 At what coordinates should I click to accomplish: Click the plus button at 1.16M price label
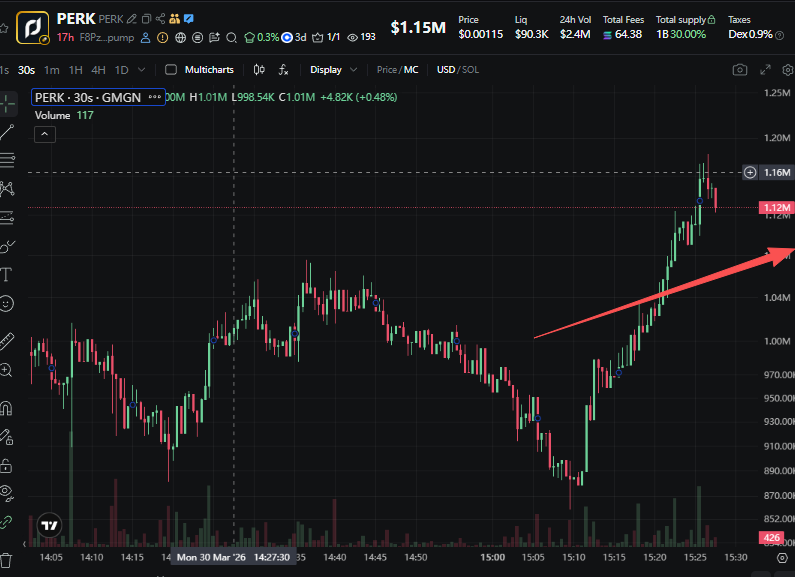click(x=750, y=173)
